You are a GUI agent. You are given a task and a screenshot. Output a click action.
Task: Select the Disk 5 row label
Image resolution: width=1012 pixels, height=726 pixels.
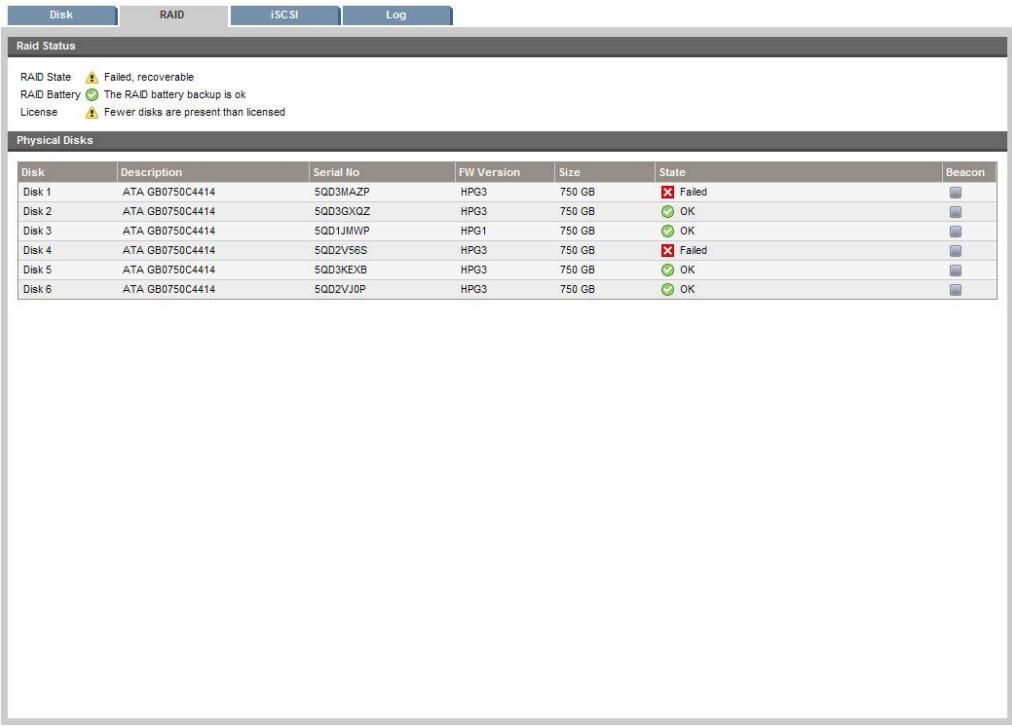[37, 270]
